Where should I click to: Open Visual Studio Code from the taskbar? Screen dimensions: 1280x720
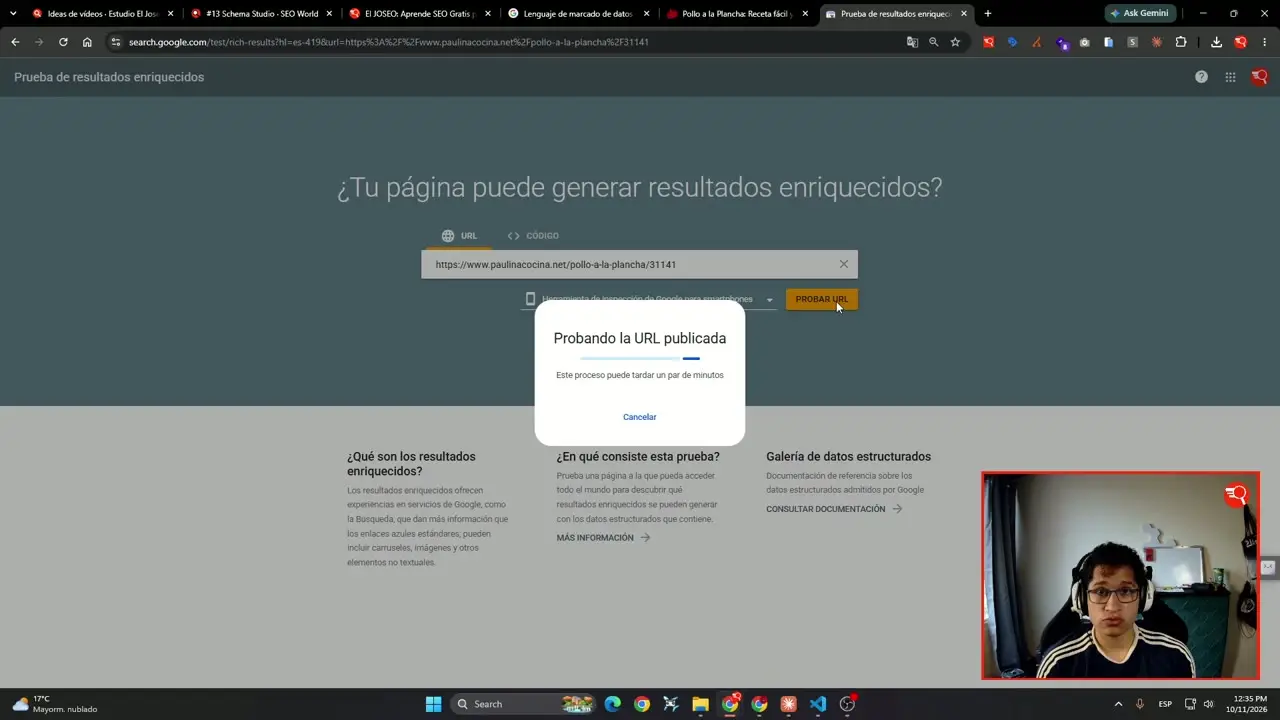[818, 704]
